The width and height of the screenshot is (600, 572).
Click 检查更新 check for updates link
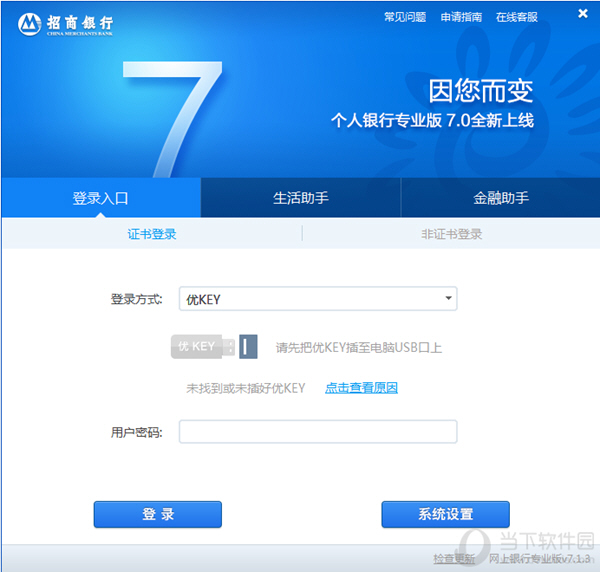coord(454,559)
